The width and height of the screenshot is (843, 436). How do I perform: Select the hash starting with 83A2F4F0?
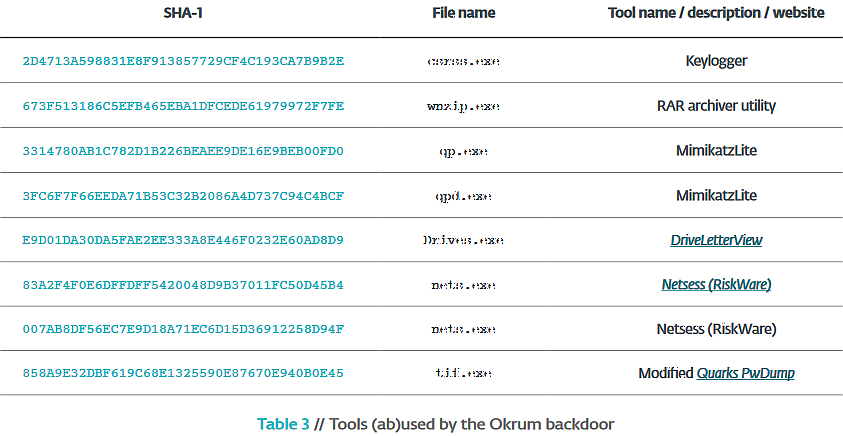(183, 285)
